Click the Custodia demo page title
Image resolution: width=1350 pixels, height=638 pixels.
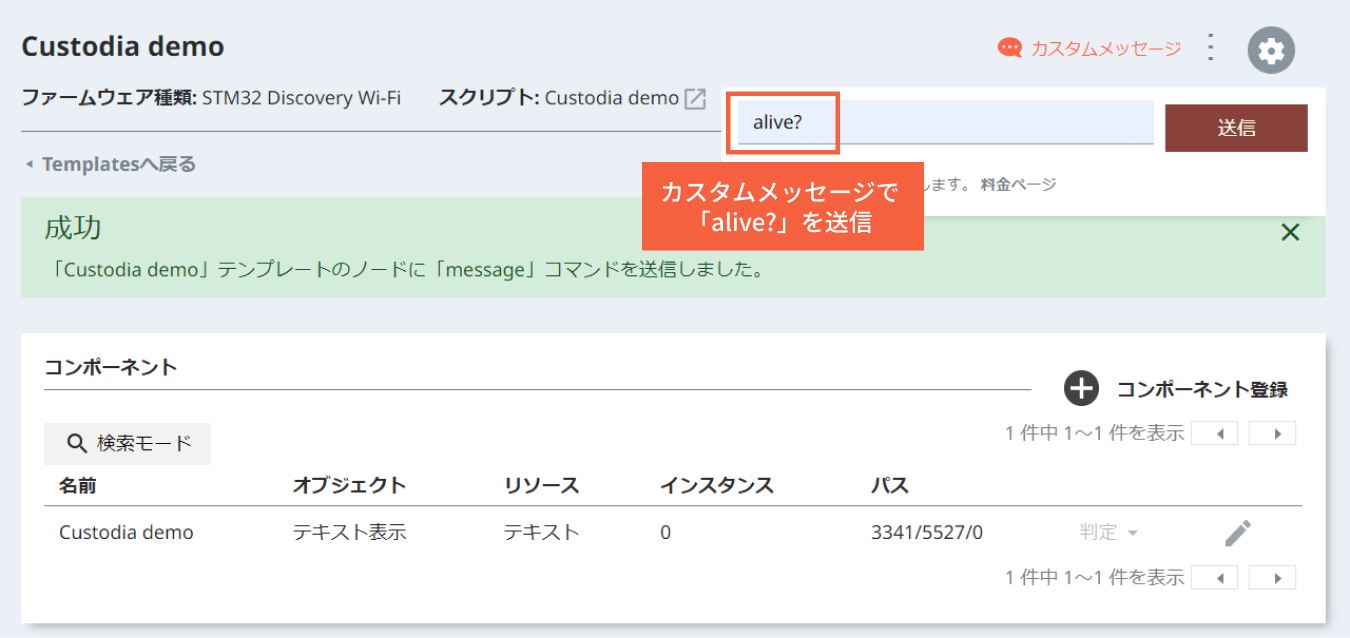(x=122, y=46)
